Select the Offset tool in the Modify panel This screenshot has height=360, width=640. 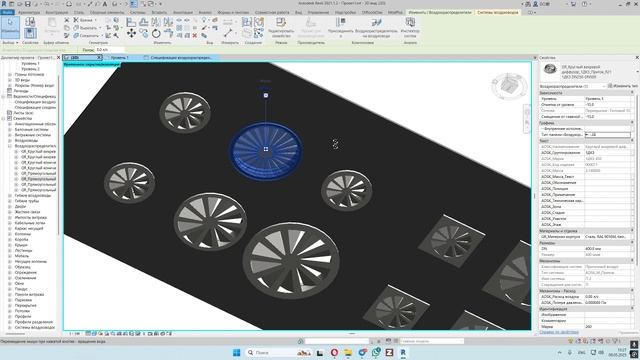144,21
